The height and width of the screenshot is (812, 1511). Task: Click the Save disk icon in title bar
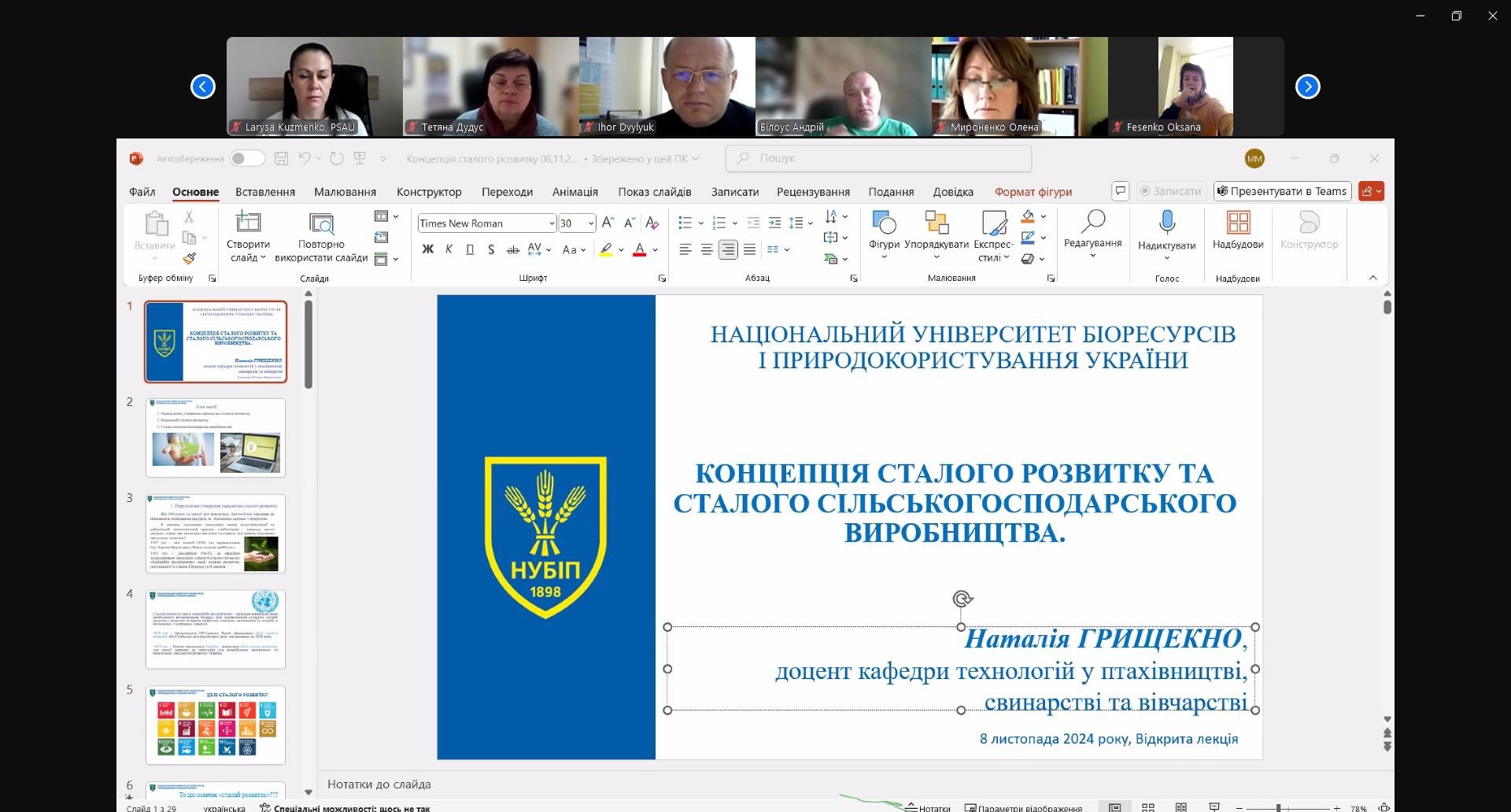281,158
